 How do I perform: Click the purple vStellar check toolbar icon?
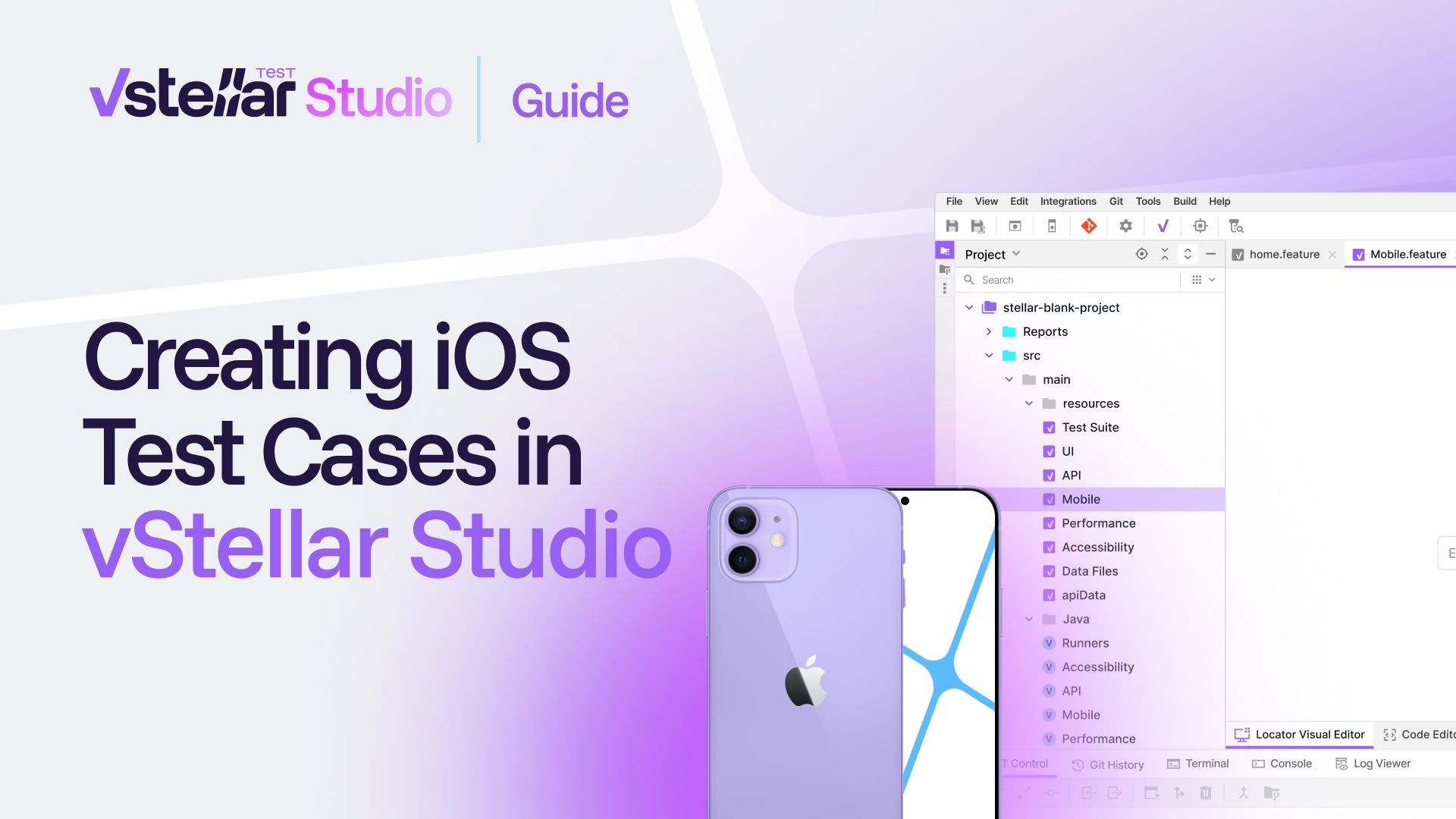[x=1163, y=225]
